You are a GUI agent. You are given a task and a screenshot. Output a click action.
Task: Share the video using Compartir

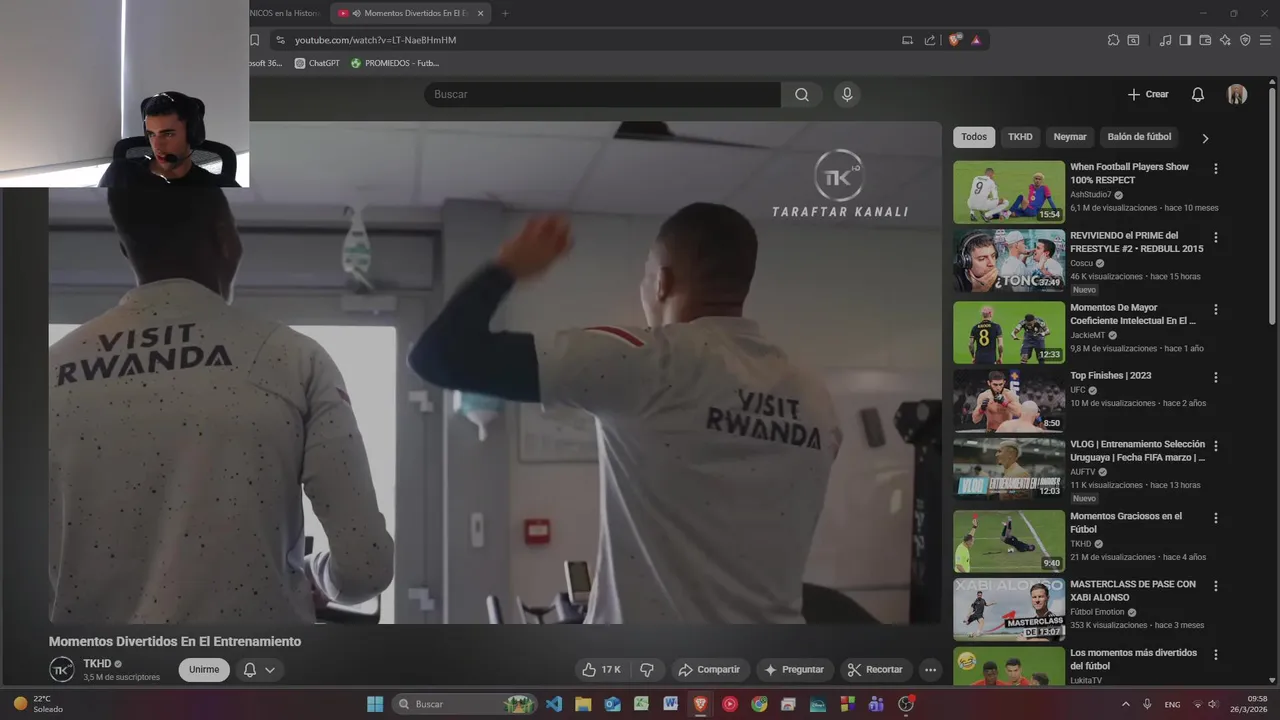point(709,670)
